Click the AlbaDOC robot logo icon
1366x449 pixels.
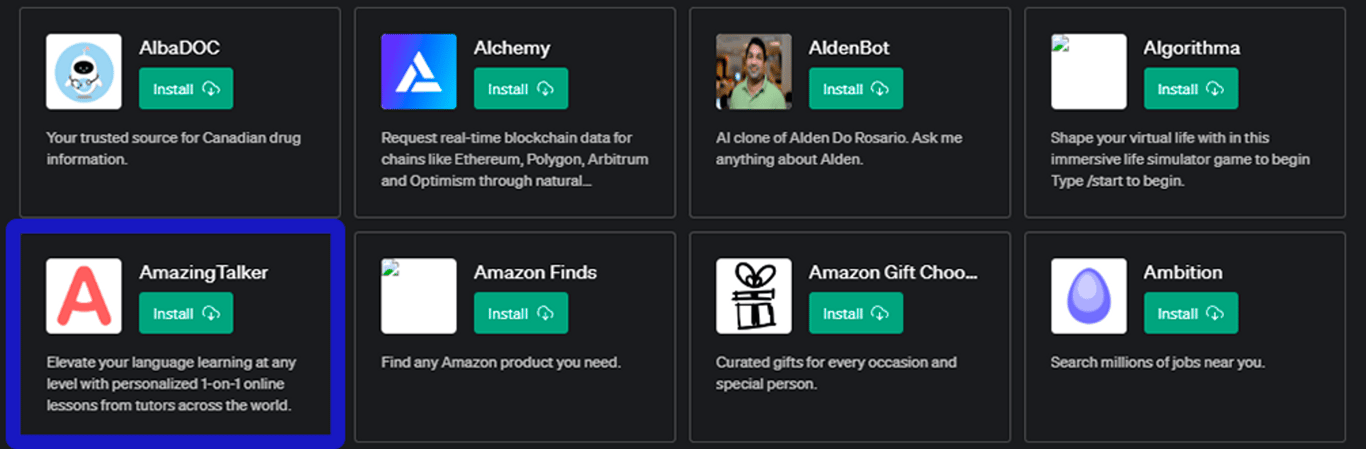(x=84, y=72)
